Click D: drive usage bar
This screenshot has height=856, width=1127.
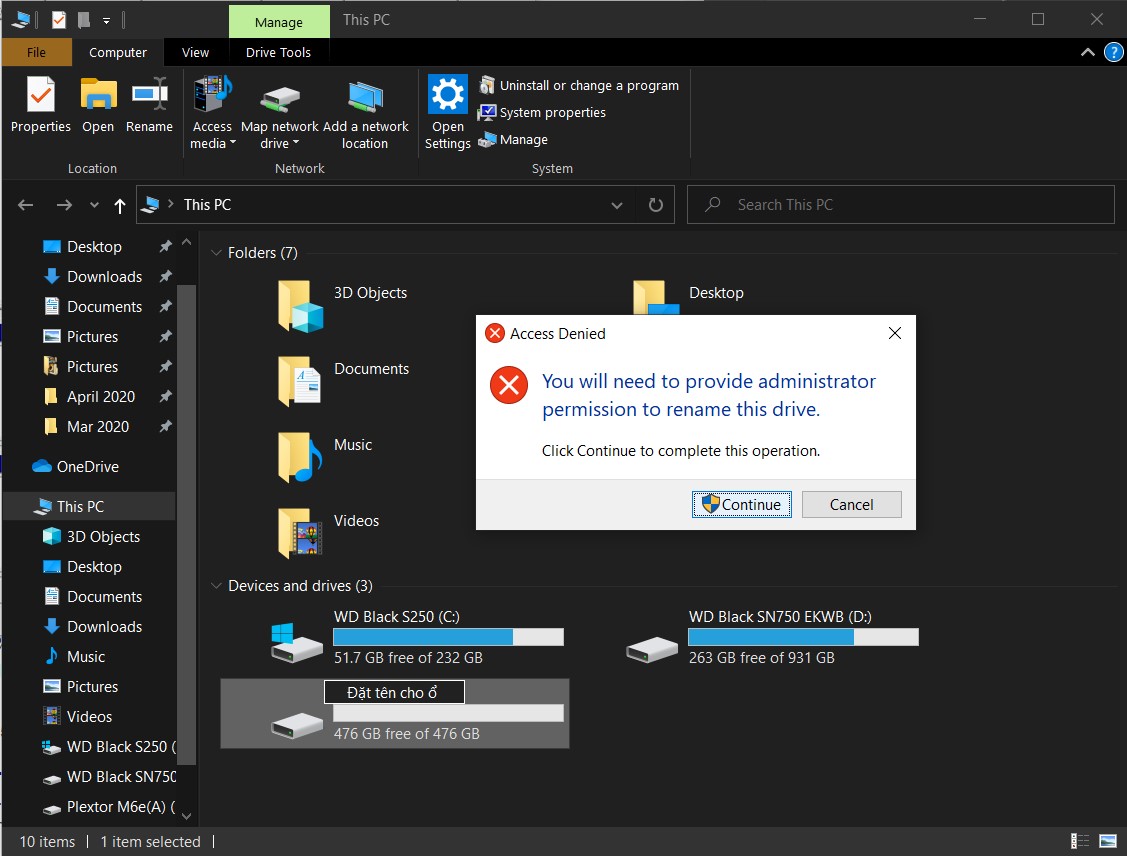tap(803, 637)
